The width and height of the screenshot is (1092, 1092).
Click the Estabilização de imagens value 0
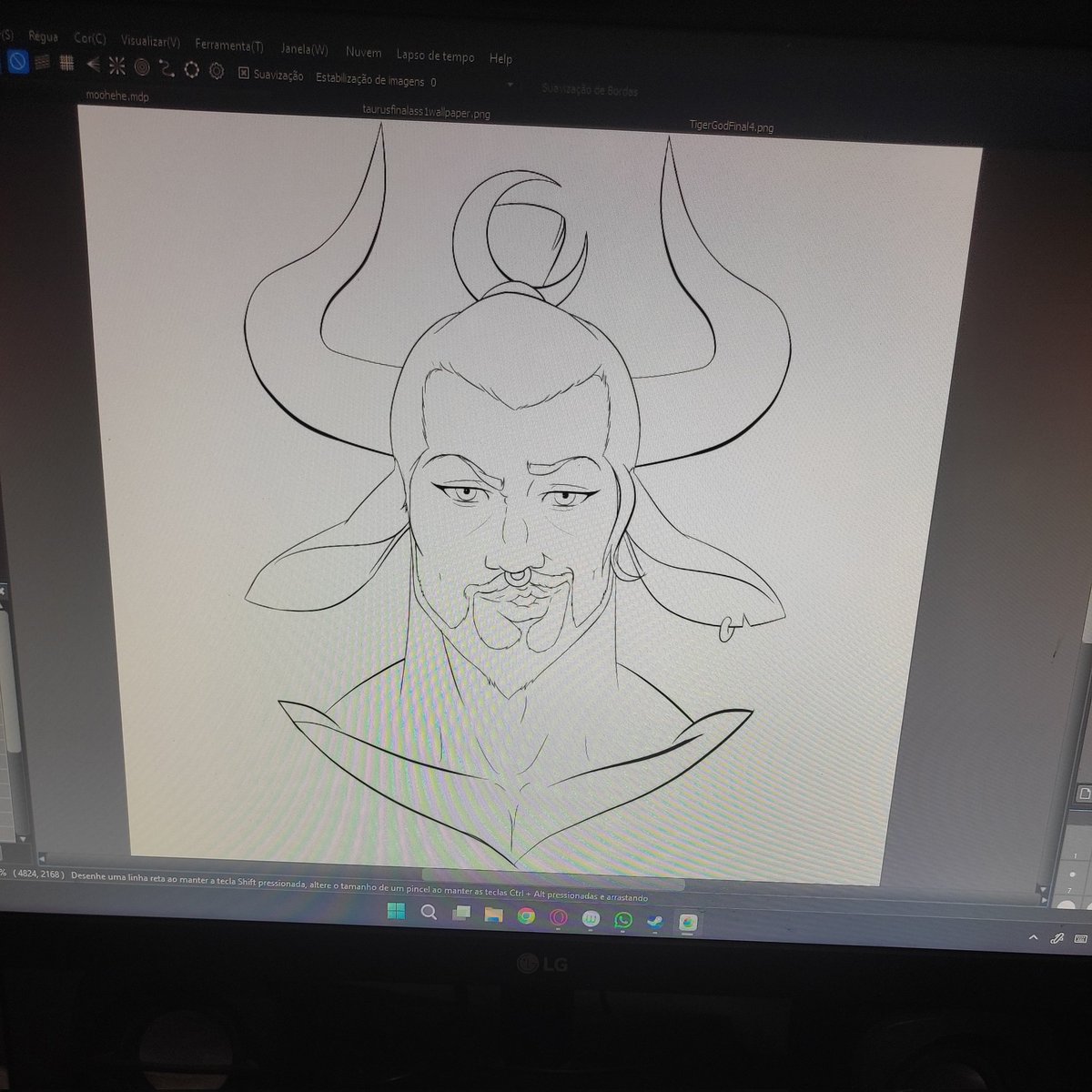coord(433,82)
